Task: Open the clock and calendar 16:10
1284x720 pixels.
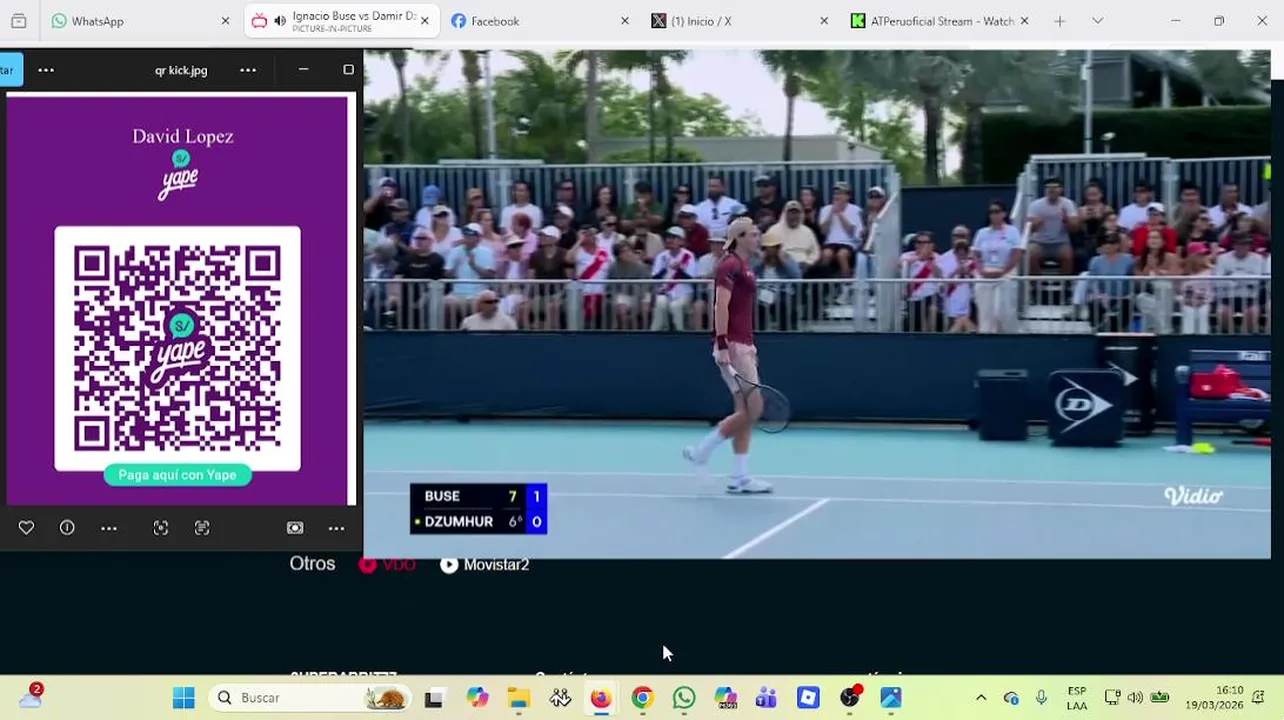Action: click(1214, 698)
